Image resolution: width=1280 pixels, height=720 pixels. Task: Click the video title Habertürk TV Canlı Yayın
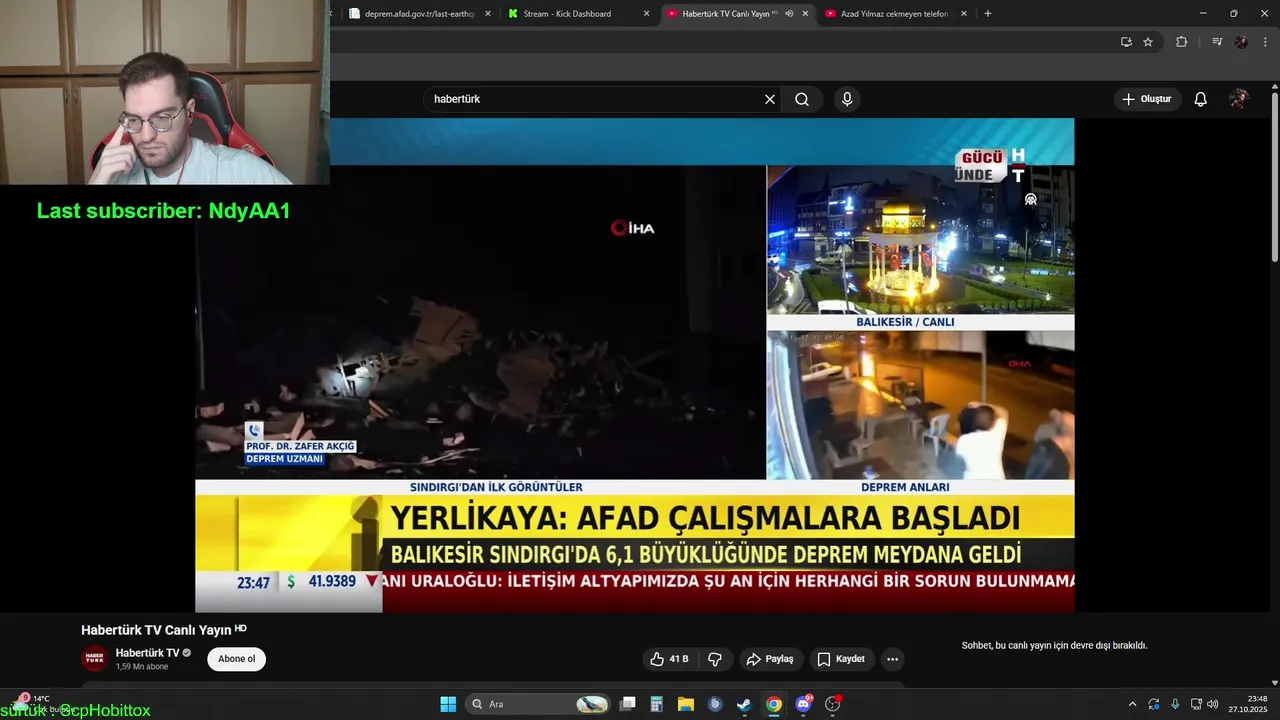pyautogui.click(x=156, y=630)
